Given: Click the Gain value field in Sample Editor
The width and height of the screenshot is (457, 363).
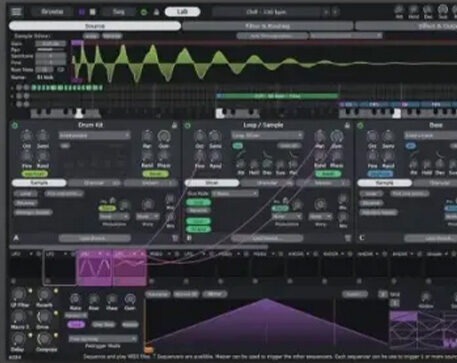Looking at the screenshot, I should coord(51,44).
